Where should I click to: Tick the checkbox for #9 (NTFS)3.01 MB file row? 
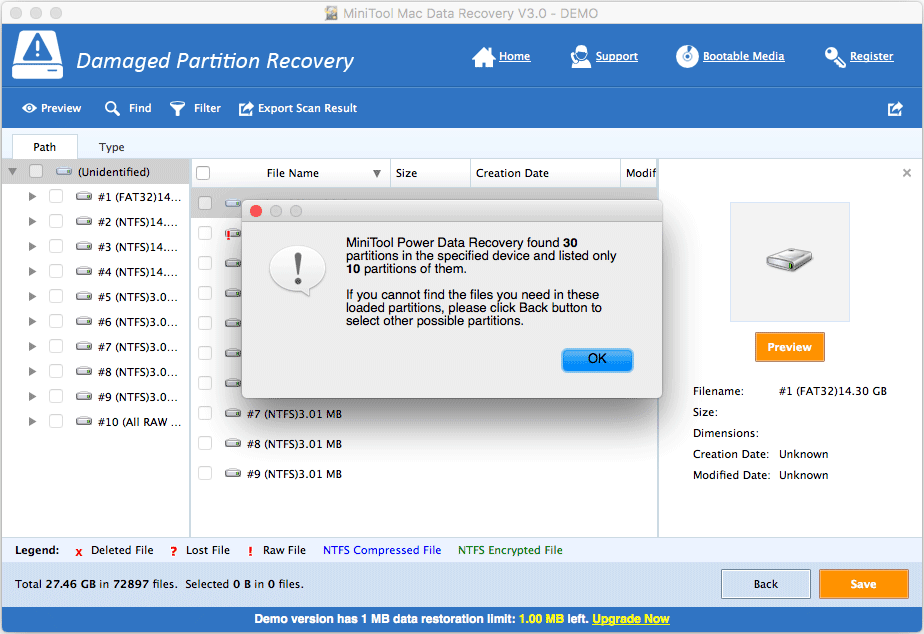pyautogui.click(x=204, y=473)
